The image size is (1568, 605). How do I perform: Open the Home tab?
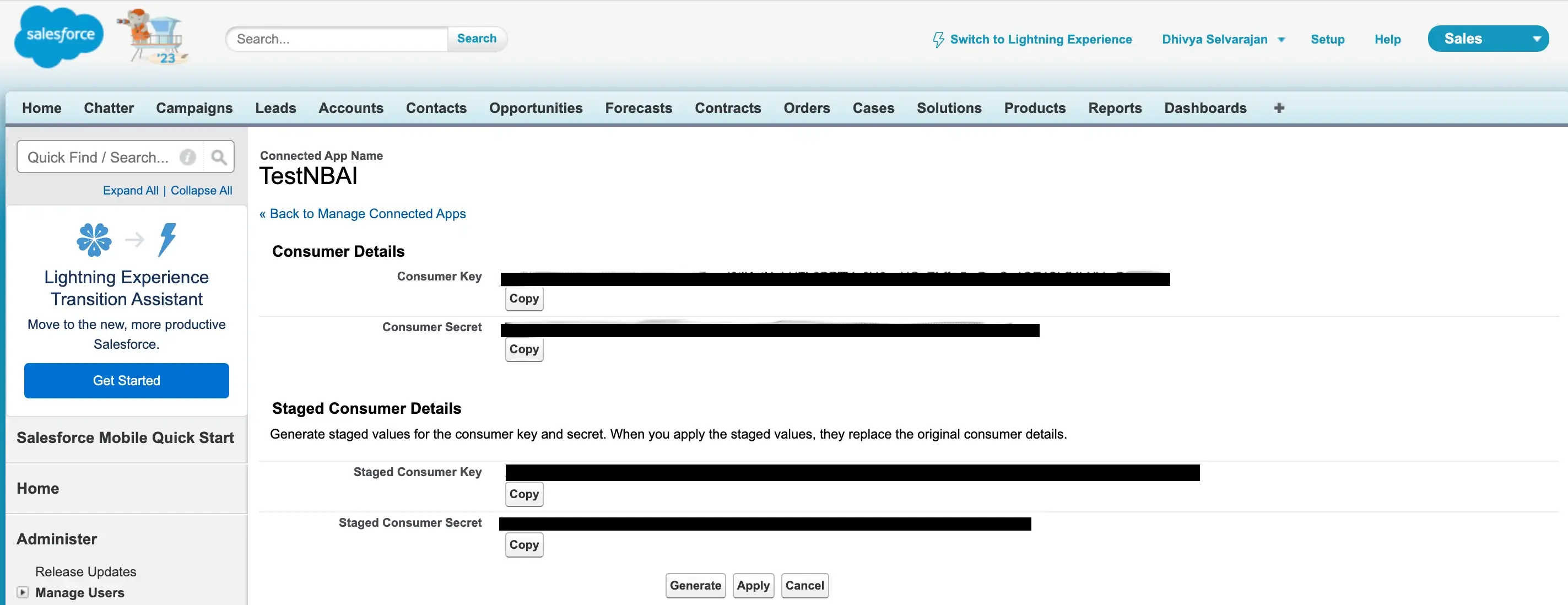(x=42, y=108)
